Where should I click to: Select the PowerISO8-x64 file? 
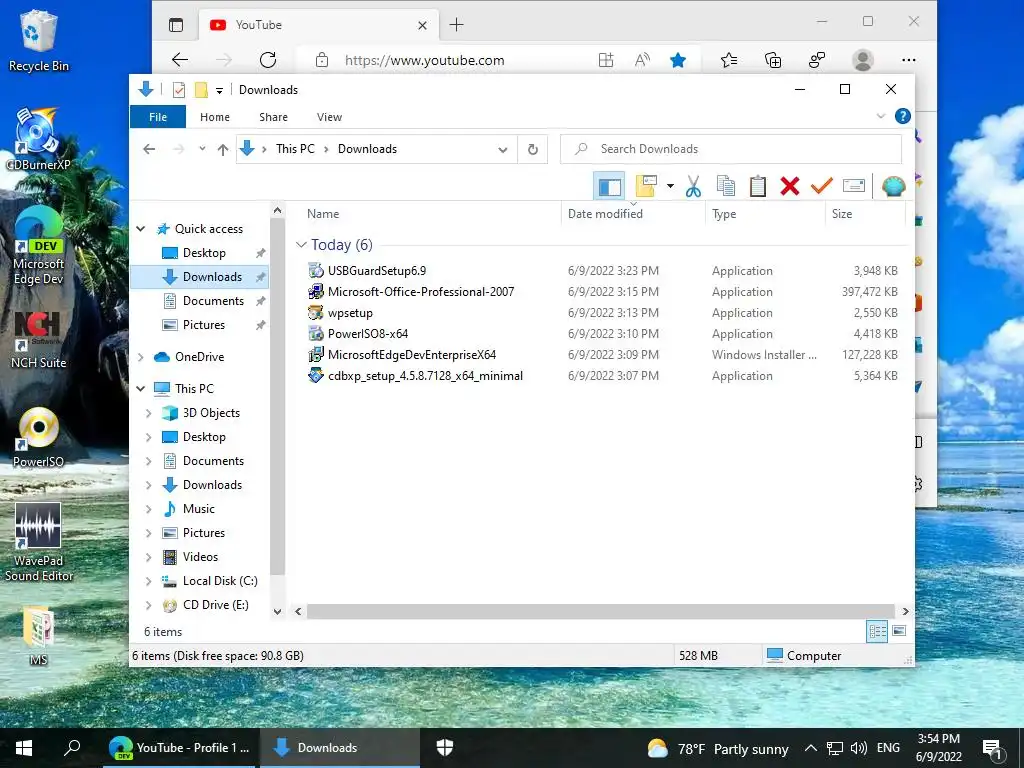(x=367, y=334)
